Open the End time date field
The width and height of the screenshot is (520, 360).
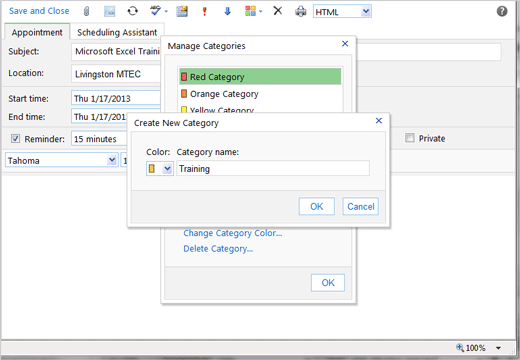click(100, 117)
